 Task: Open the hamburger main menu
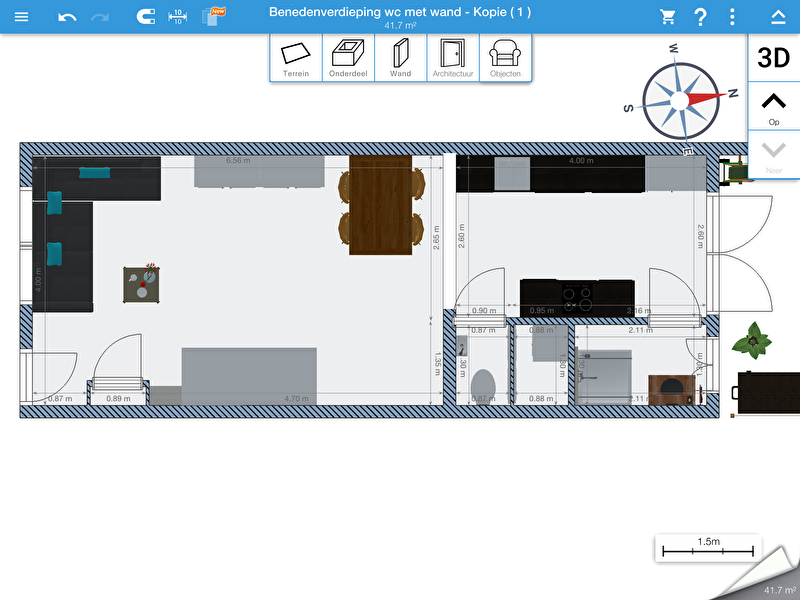coord(21,17)
